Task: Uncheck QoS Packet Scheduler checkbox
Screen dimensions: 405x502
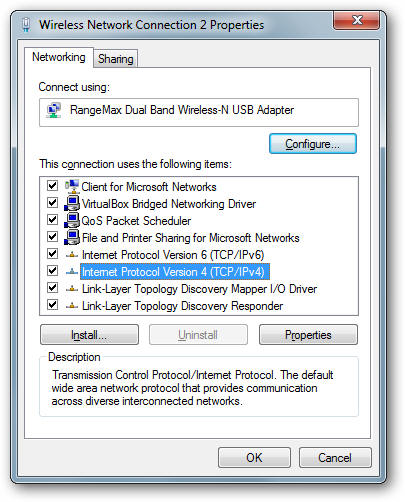Action: [52, 220]
